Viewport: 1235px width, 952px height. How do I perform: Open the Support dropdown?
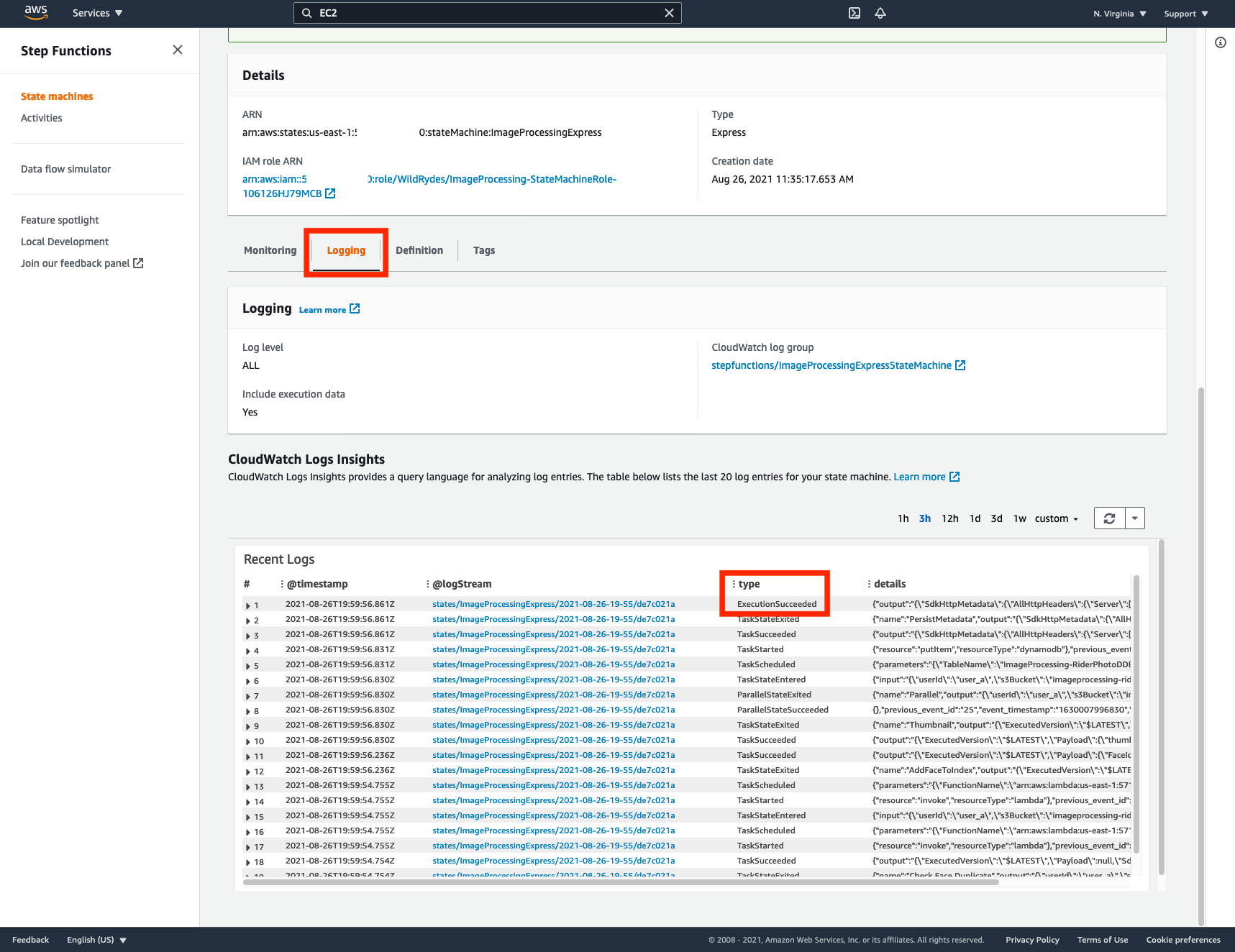pyautogui.click(x=1186, y=14)
